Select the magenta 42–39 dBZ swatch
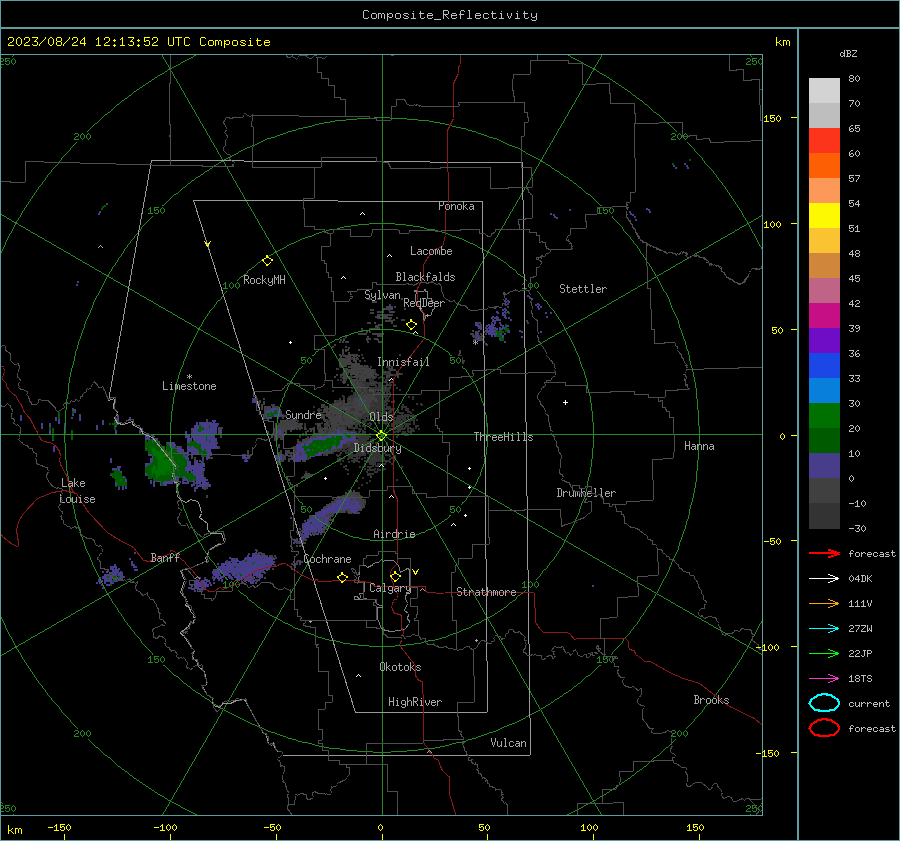Image resolution: width=900 pixels, height=841 pixels. point(824,315)
